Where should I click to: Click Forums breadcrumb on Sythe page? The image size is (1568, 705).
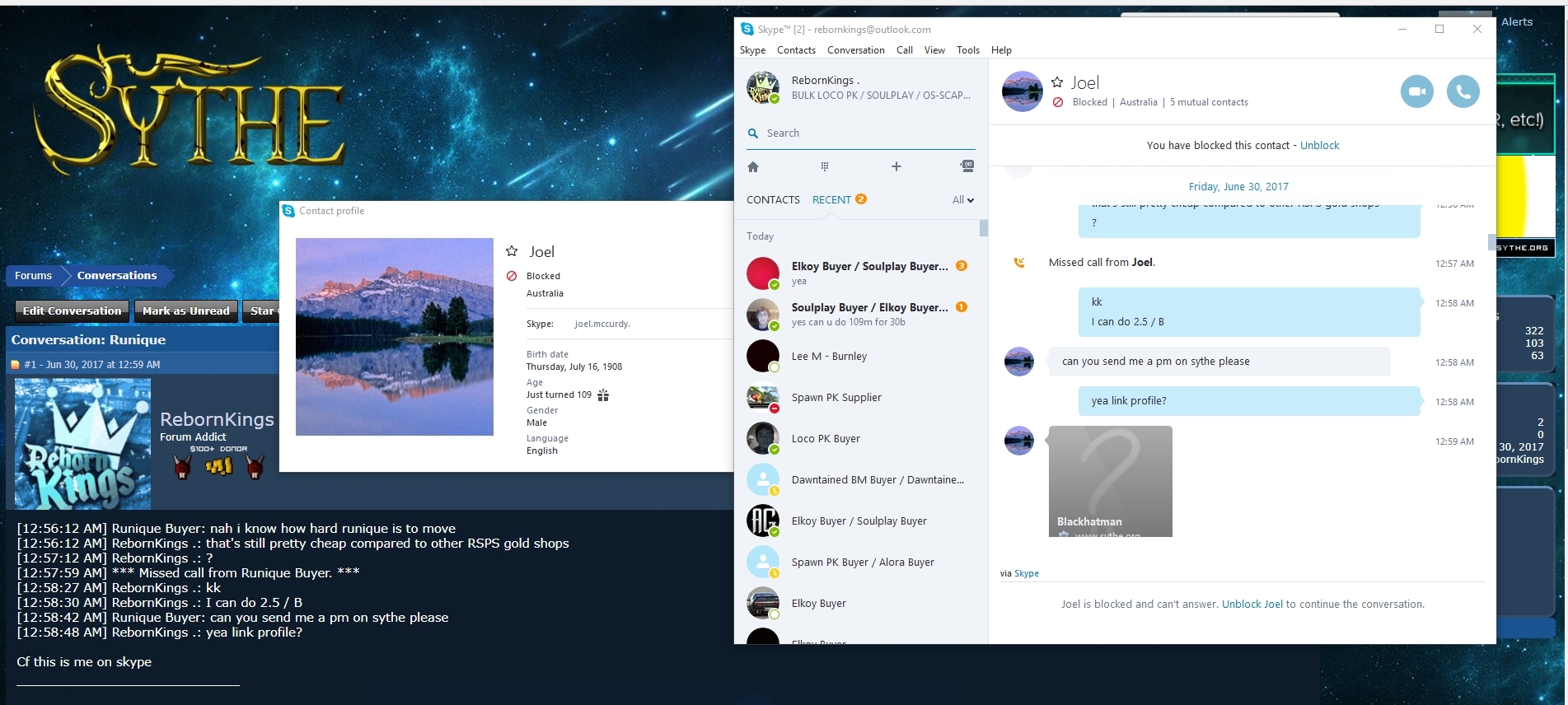(33, 276)
